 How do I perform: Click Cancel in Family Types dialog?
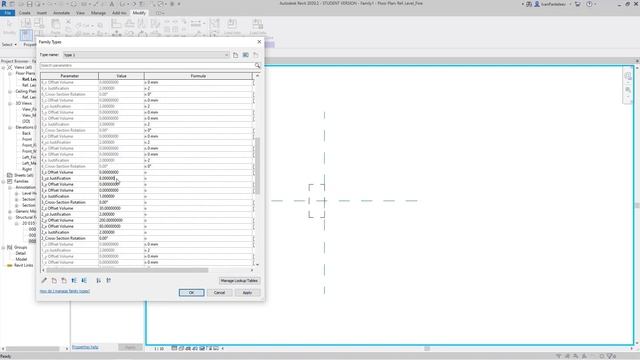[x=219, y=293]
